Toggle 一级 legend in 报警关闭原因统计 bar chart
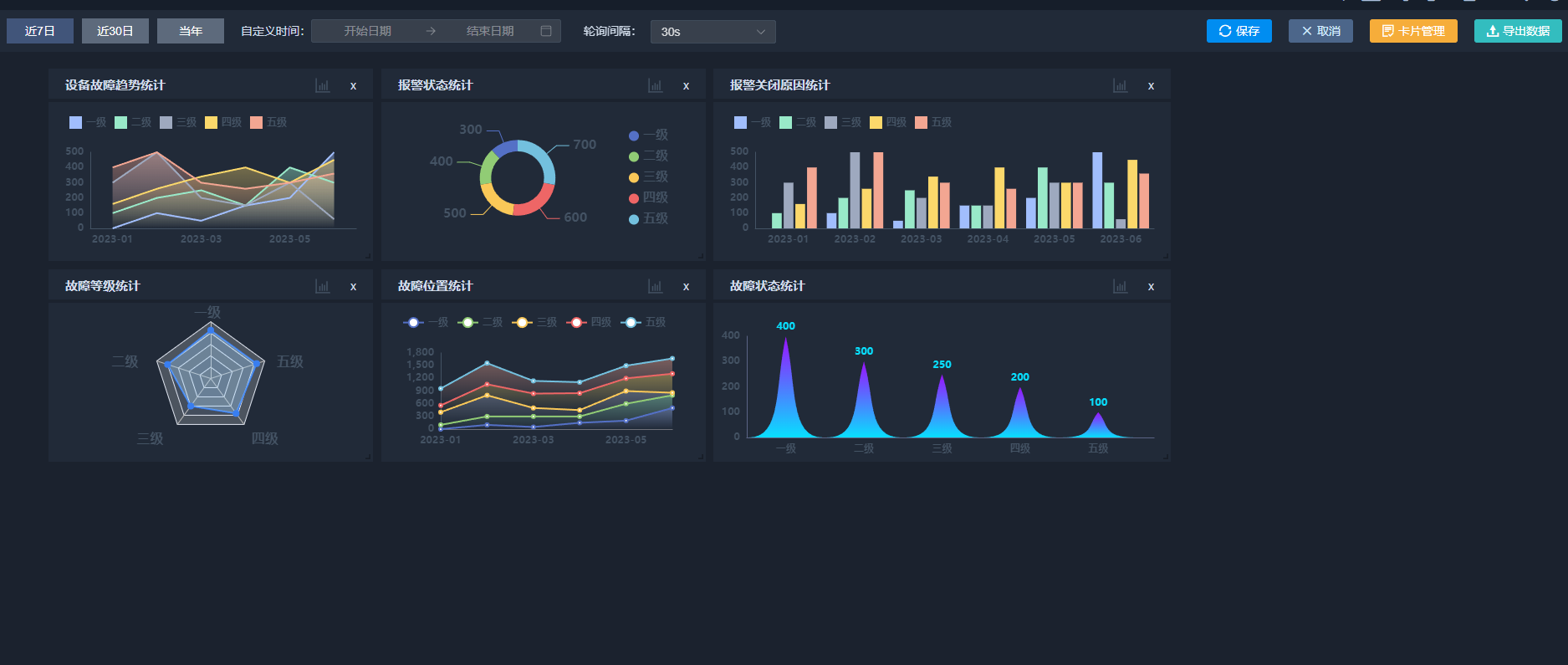 753,122
